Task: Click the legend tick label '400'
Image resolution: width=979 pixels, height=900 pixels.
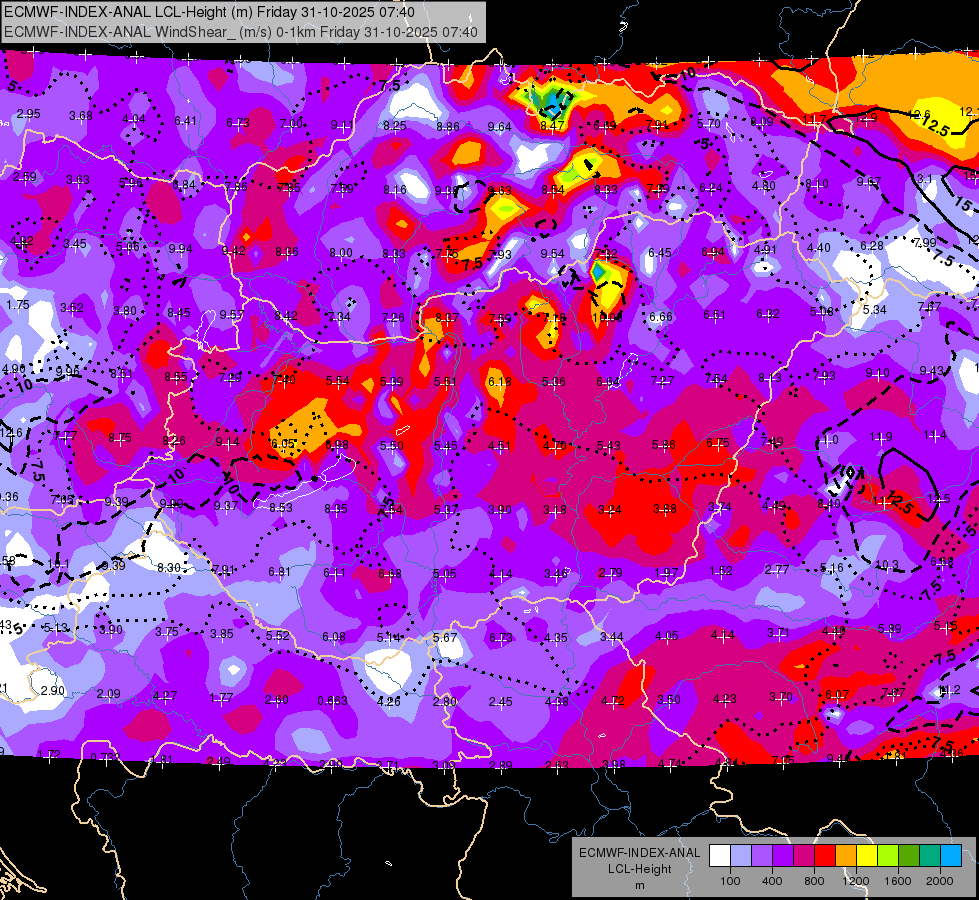Action: [x=772, y=881]
